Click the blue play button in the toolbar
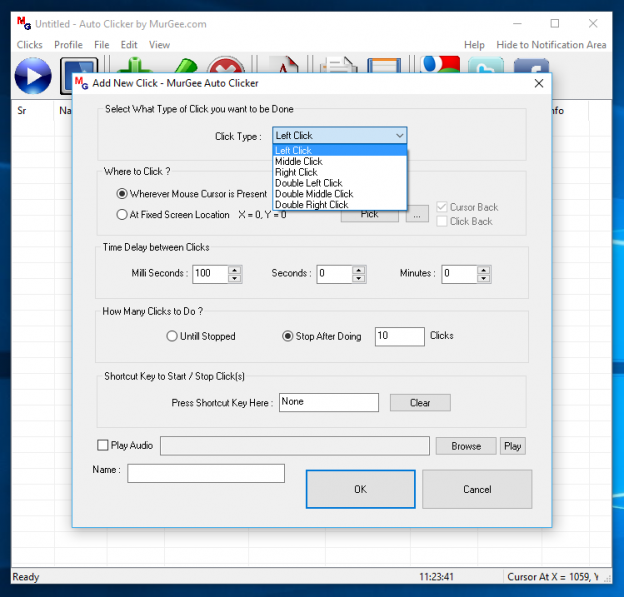624x597 pixels. coord(33,76)
